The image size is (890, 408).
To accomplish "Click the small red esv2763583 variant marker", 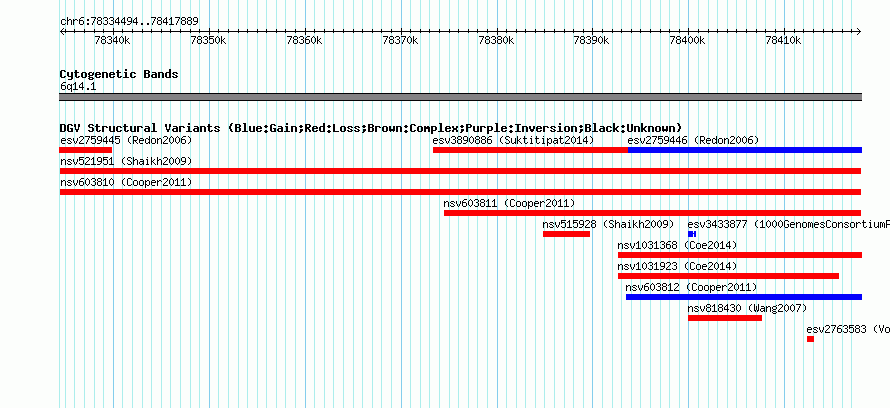I will (x=811, y=339).
